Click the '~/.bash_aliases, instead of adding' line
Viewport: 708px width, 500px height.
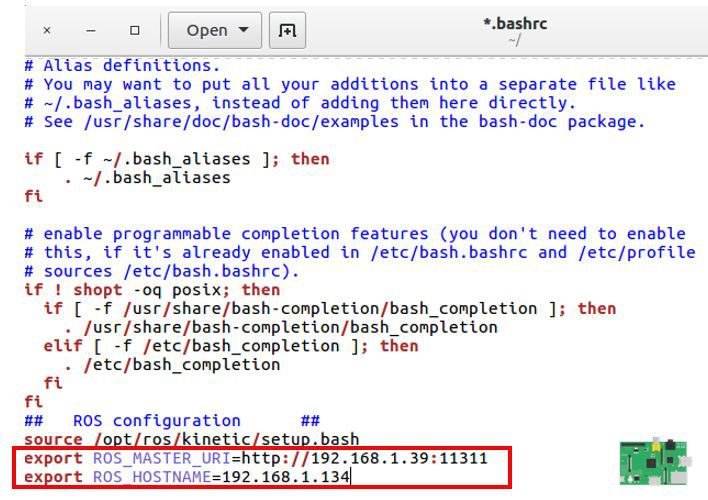tap(300, 103)
